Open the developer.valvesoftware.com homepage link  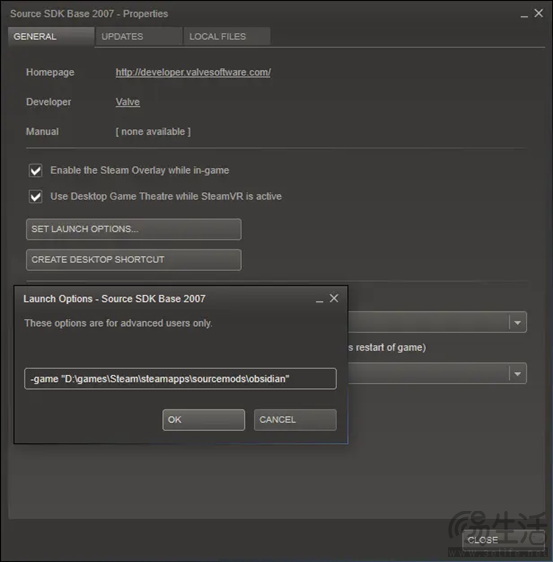click(193, 72)
